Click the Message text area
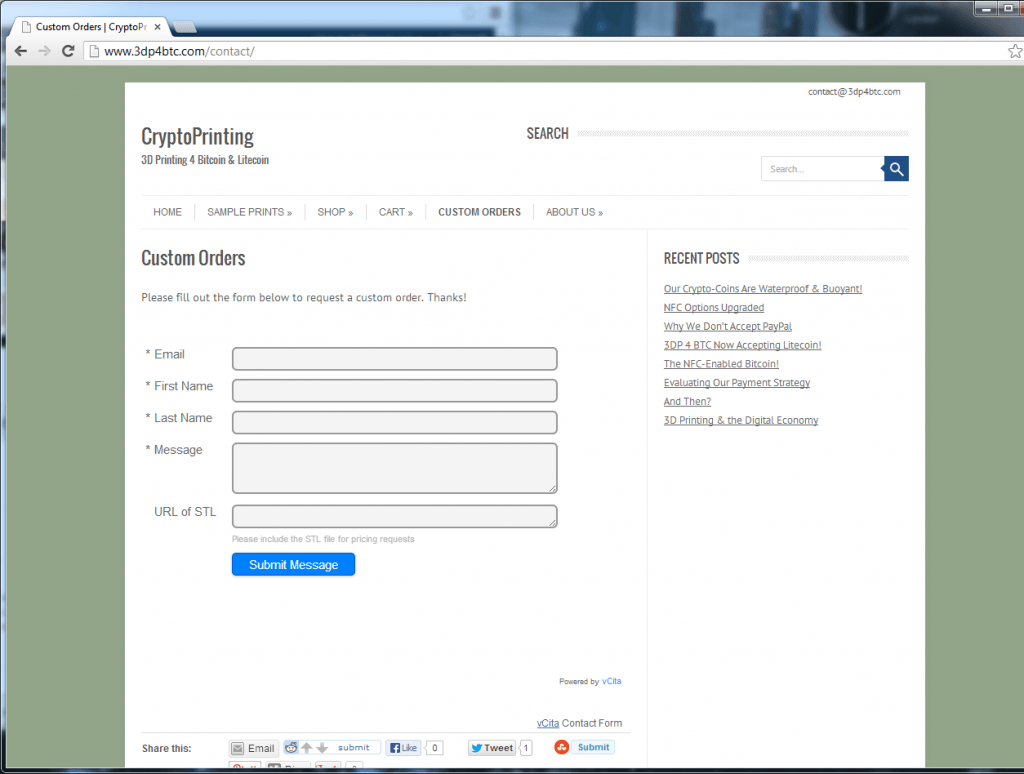 click(x=394, y=468)
